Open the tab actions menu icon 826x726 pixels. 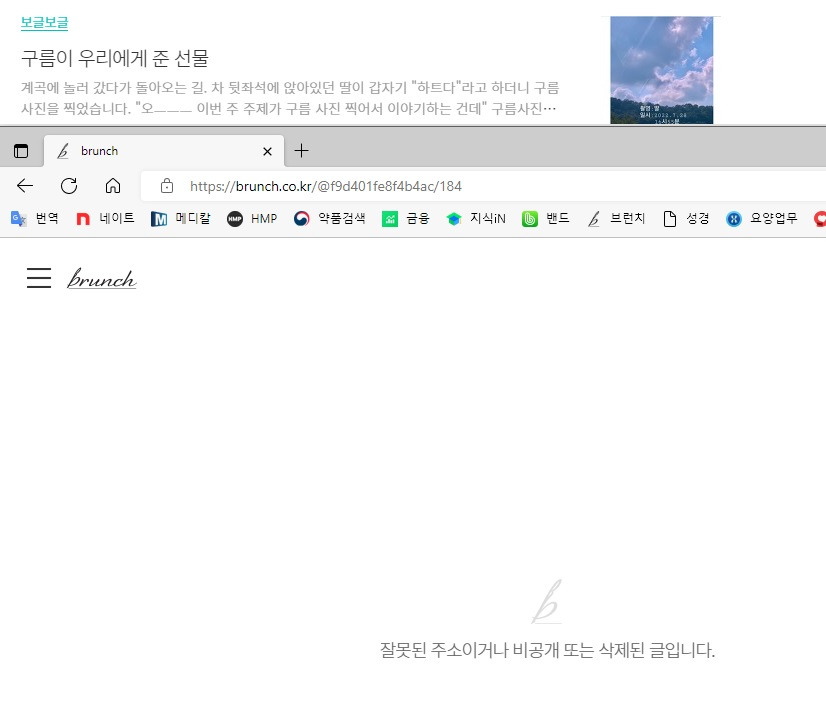(21, 151)
